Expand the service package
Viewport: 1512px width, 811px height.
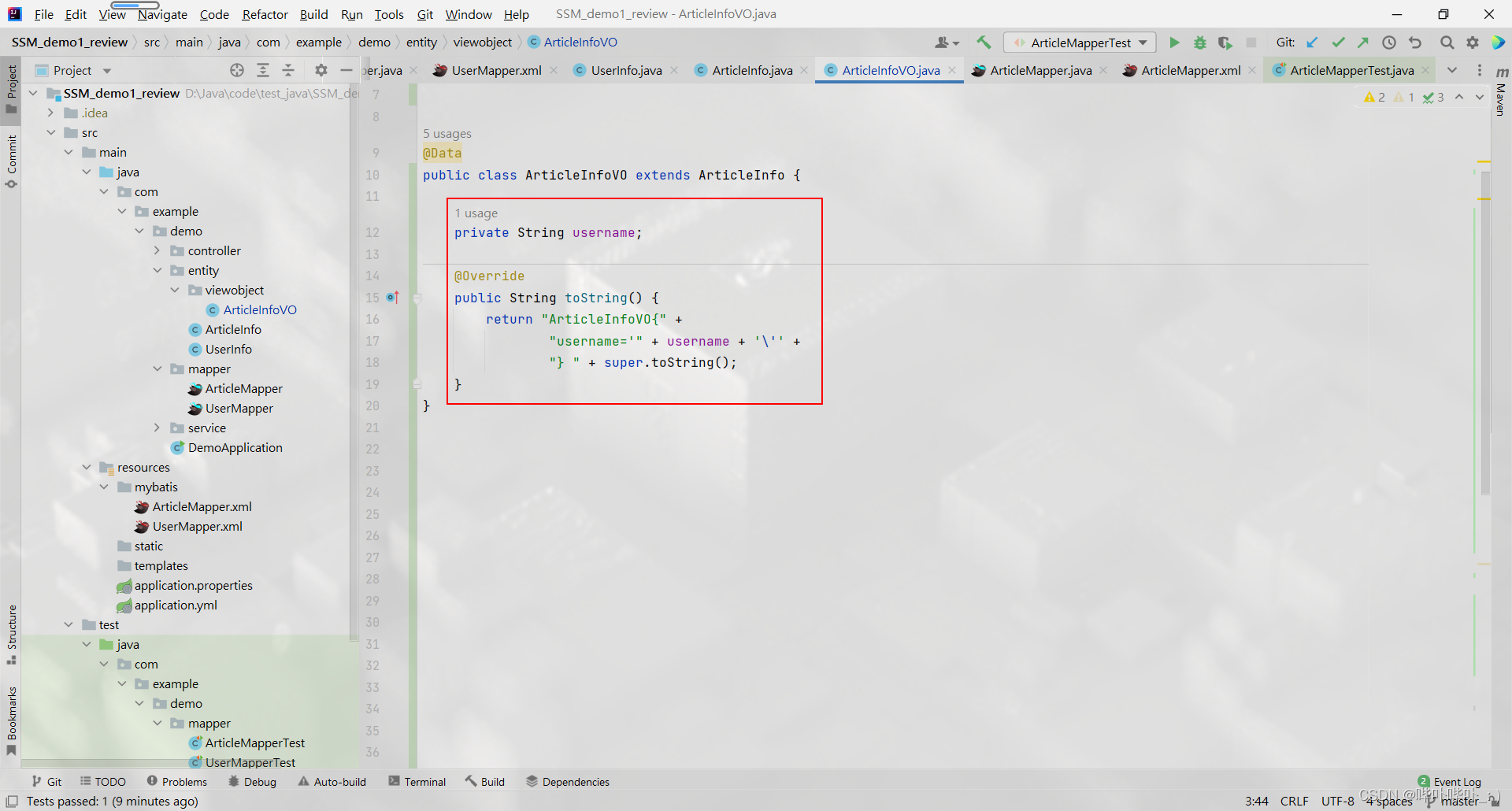pyautogui.click(x=157, y=428)
